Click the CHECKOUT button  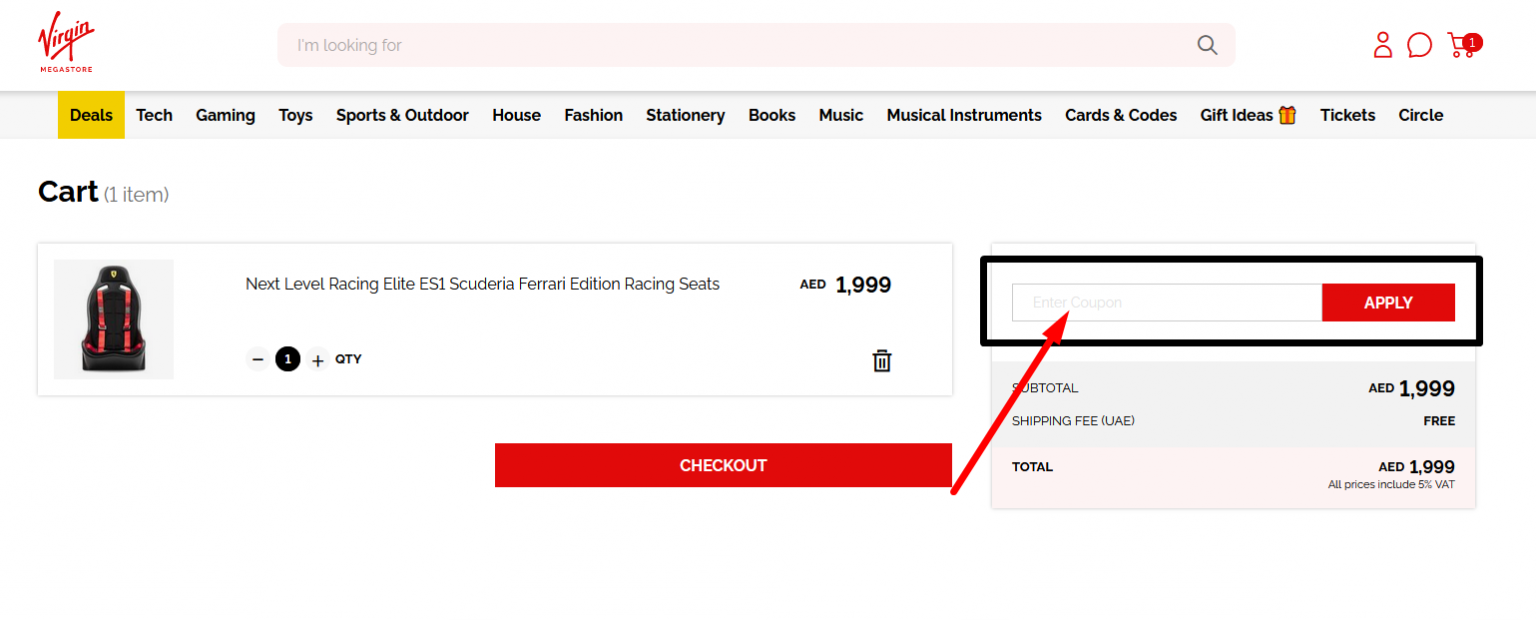pos(722,465)
